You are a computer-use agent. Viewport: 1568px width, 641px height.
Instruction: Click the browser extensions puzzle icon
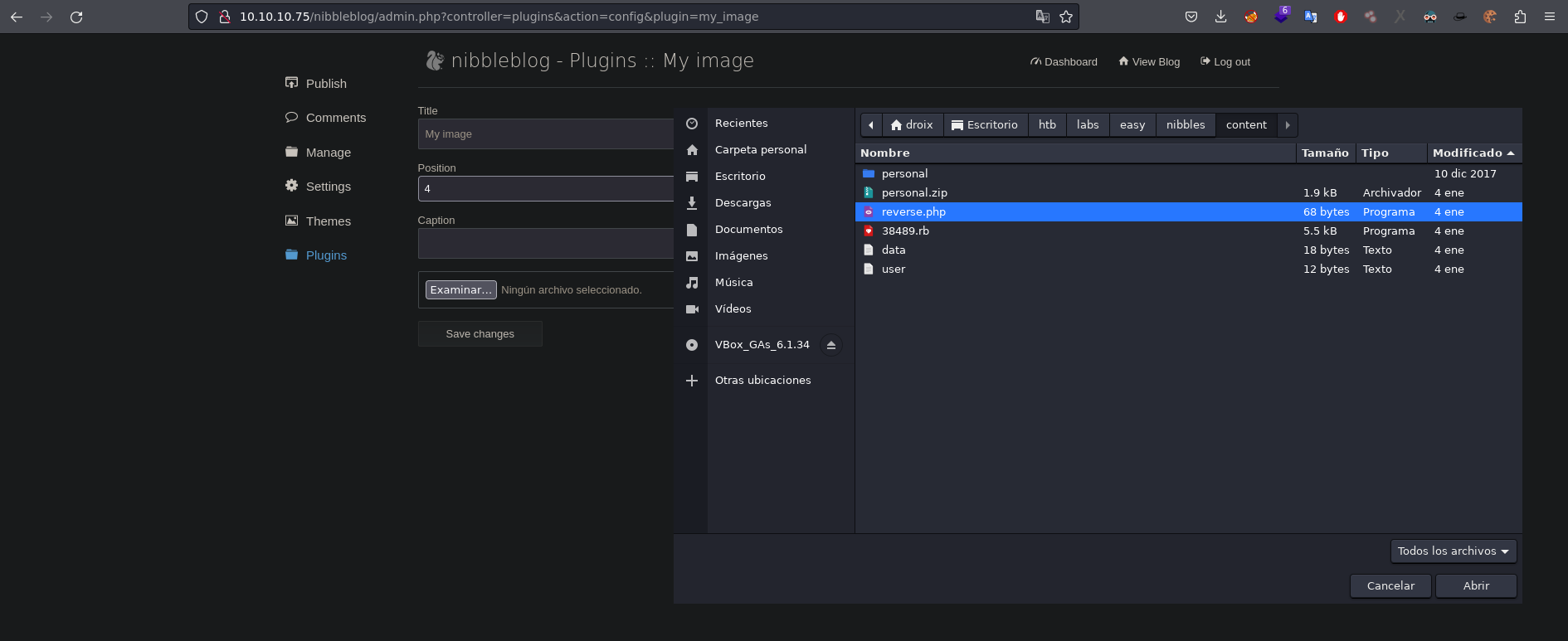(x=1520, y=17)
